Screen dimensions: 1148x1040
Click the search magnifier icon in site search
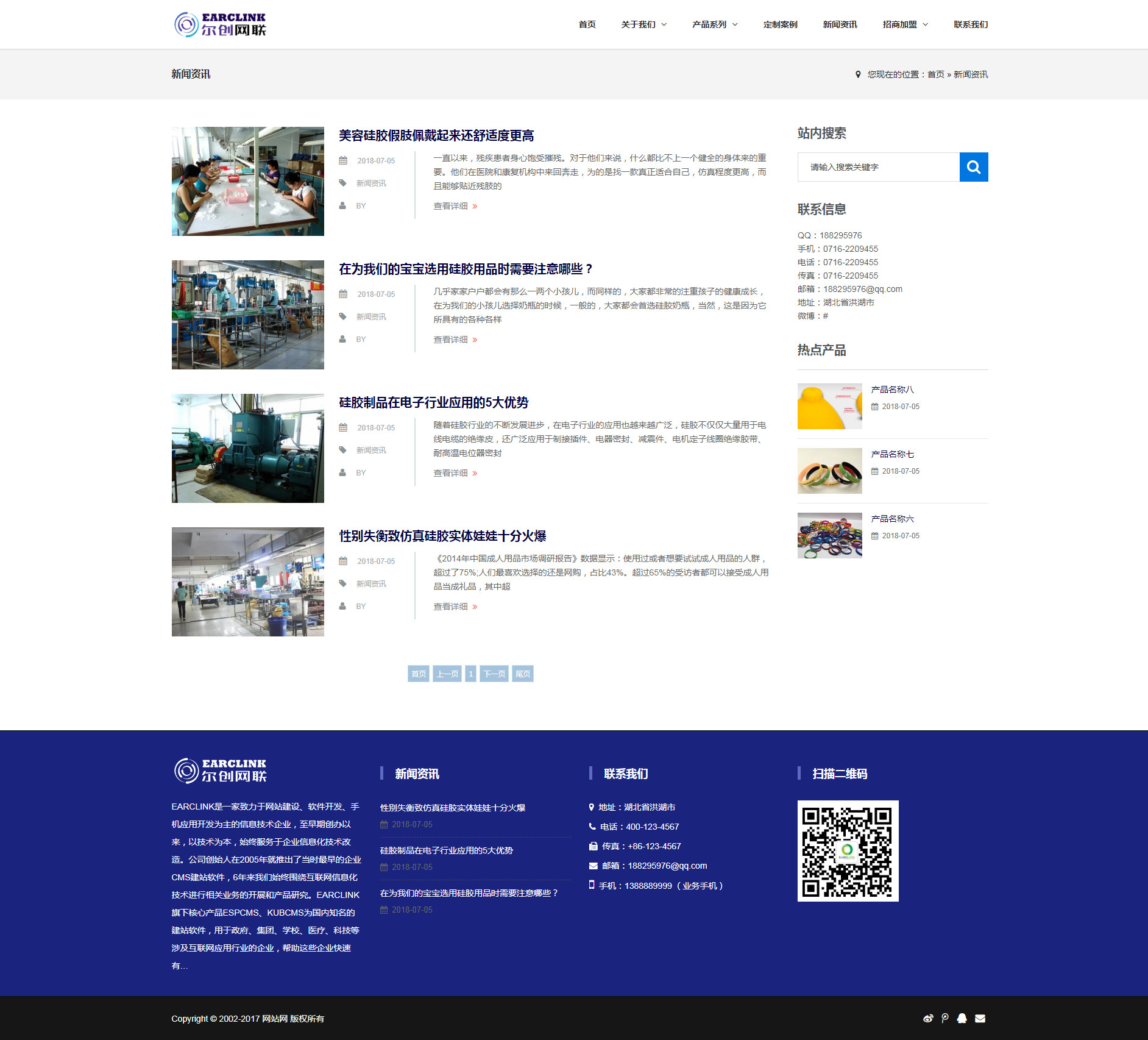pos(974,166)
